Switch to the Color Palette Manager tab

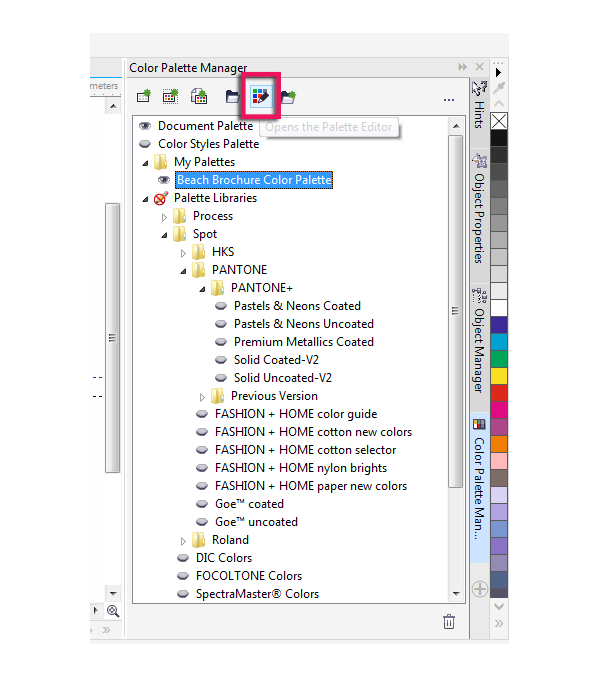479,488
